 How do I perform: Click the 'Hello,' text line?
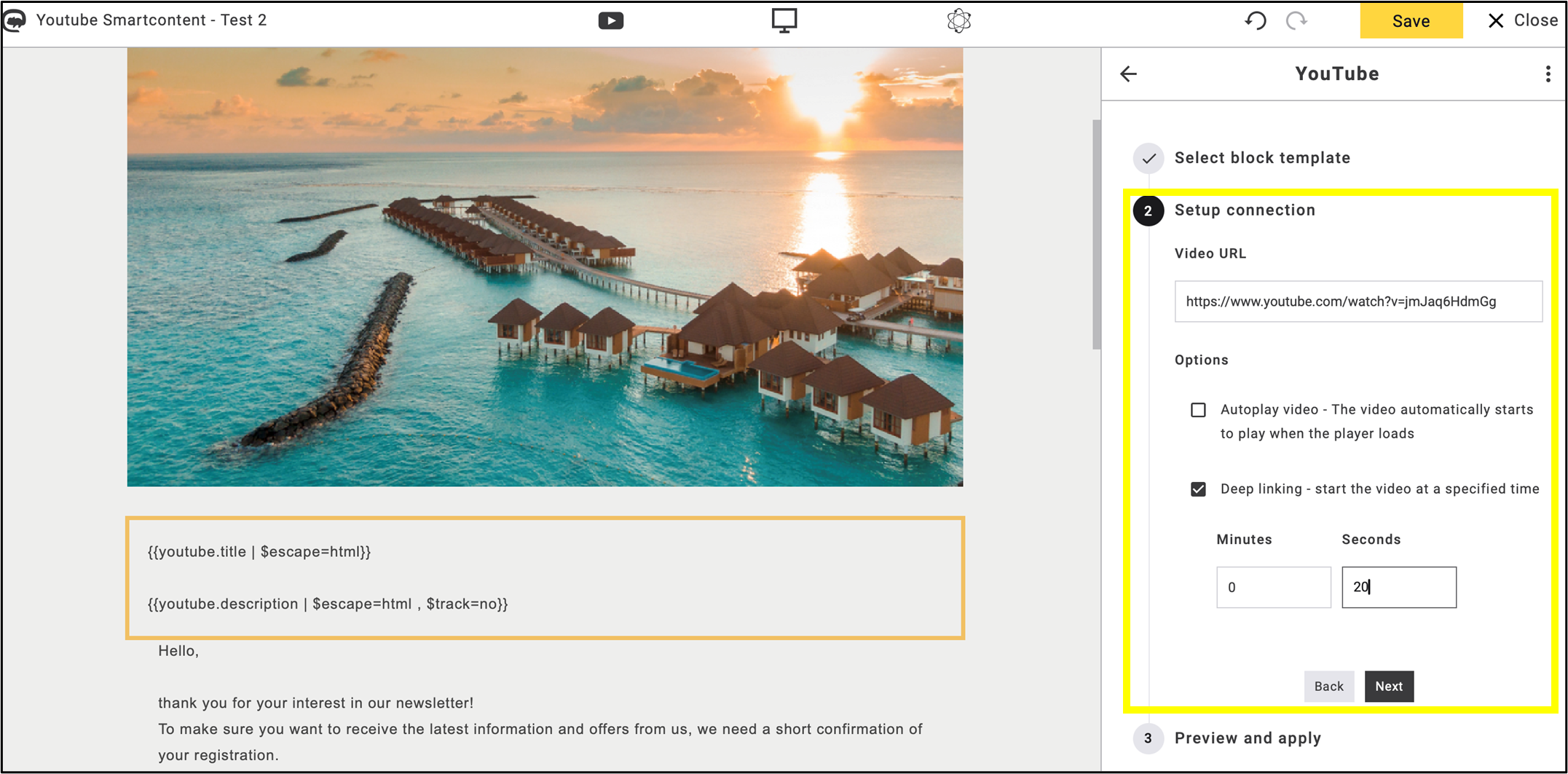[x=178, y=651]
